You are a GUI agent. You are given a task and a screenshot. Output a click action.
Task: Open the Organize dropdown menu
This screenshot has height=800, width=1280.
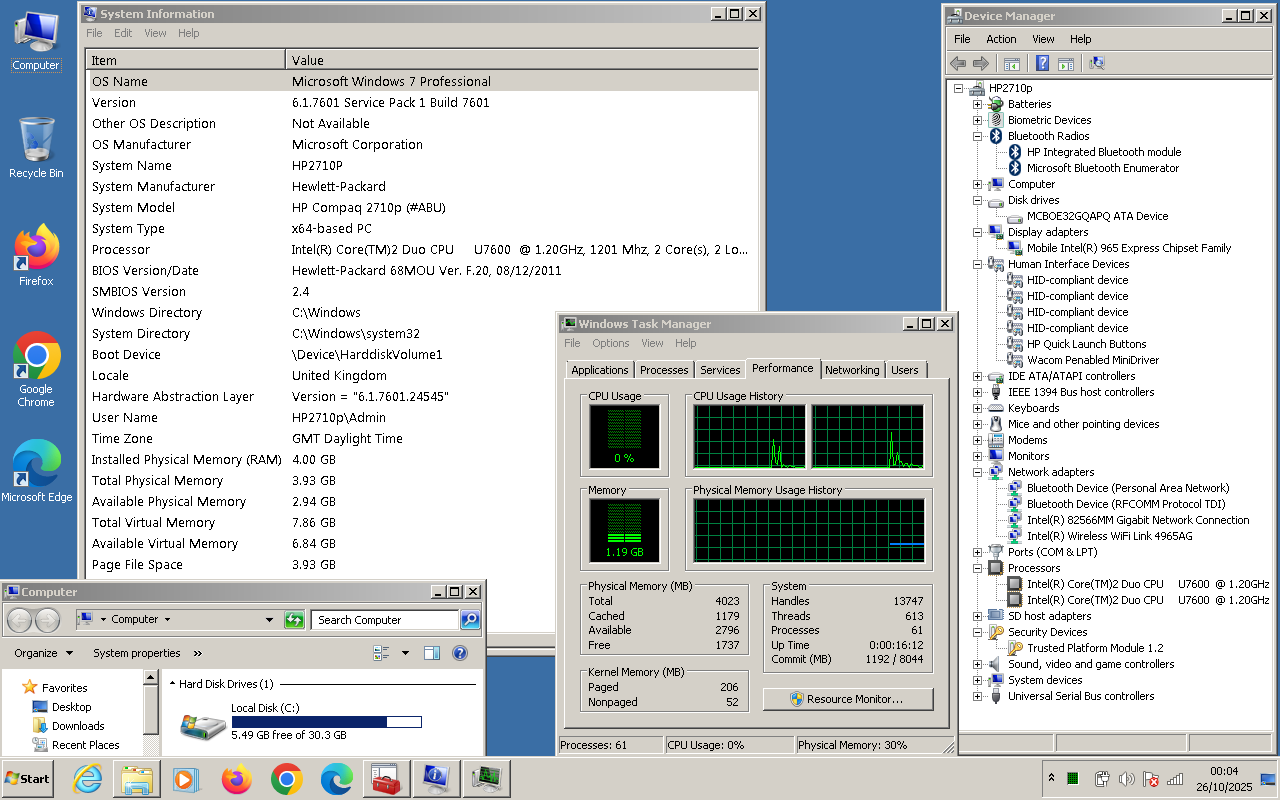coord(43,653)
